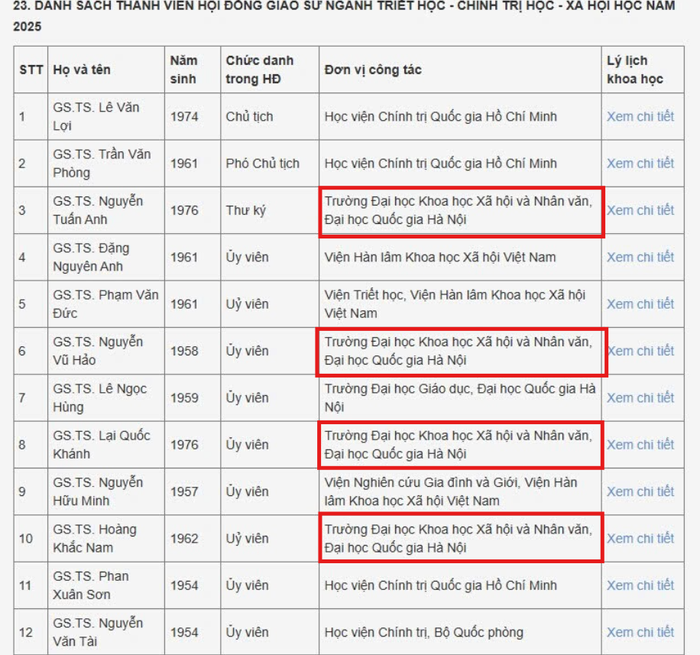700x655 pixels.
Task: Open Xem chi tiết link for Lê Ngọc Hùng
Action: point(640,398)
